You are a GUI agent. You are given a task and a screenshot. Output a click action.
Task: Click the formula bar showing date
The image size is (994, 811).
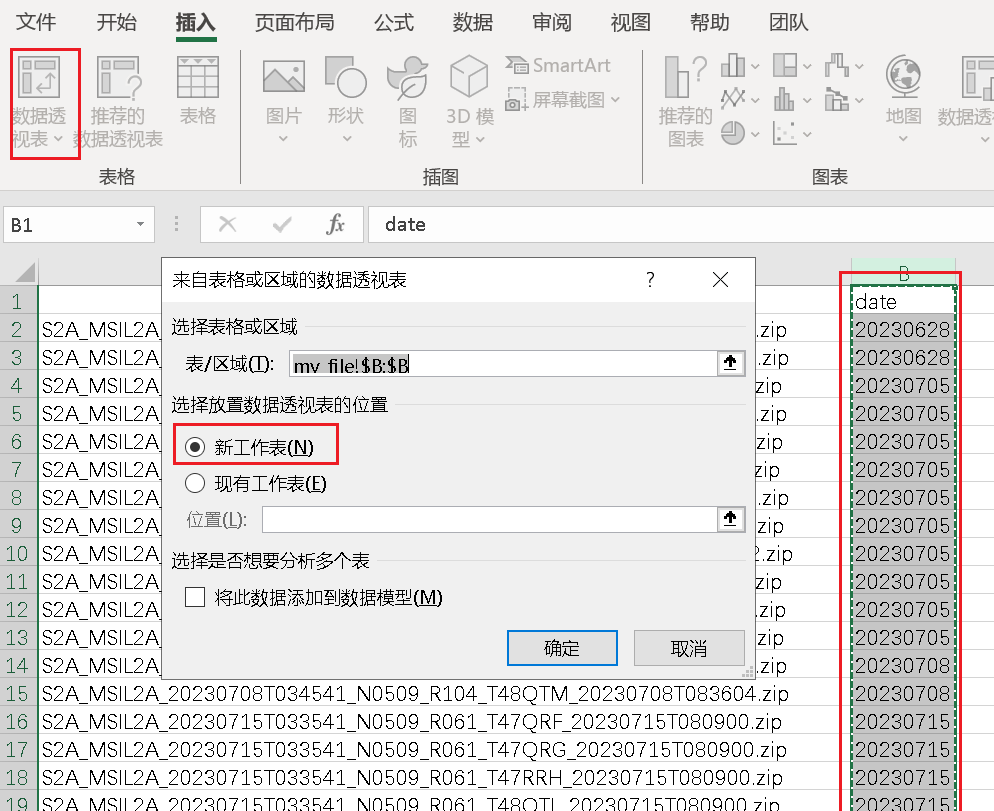click(x=681, y=224)
